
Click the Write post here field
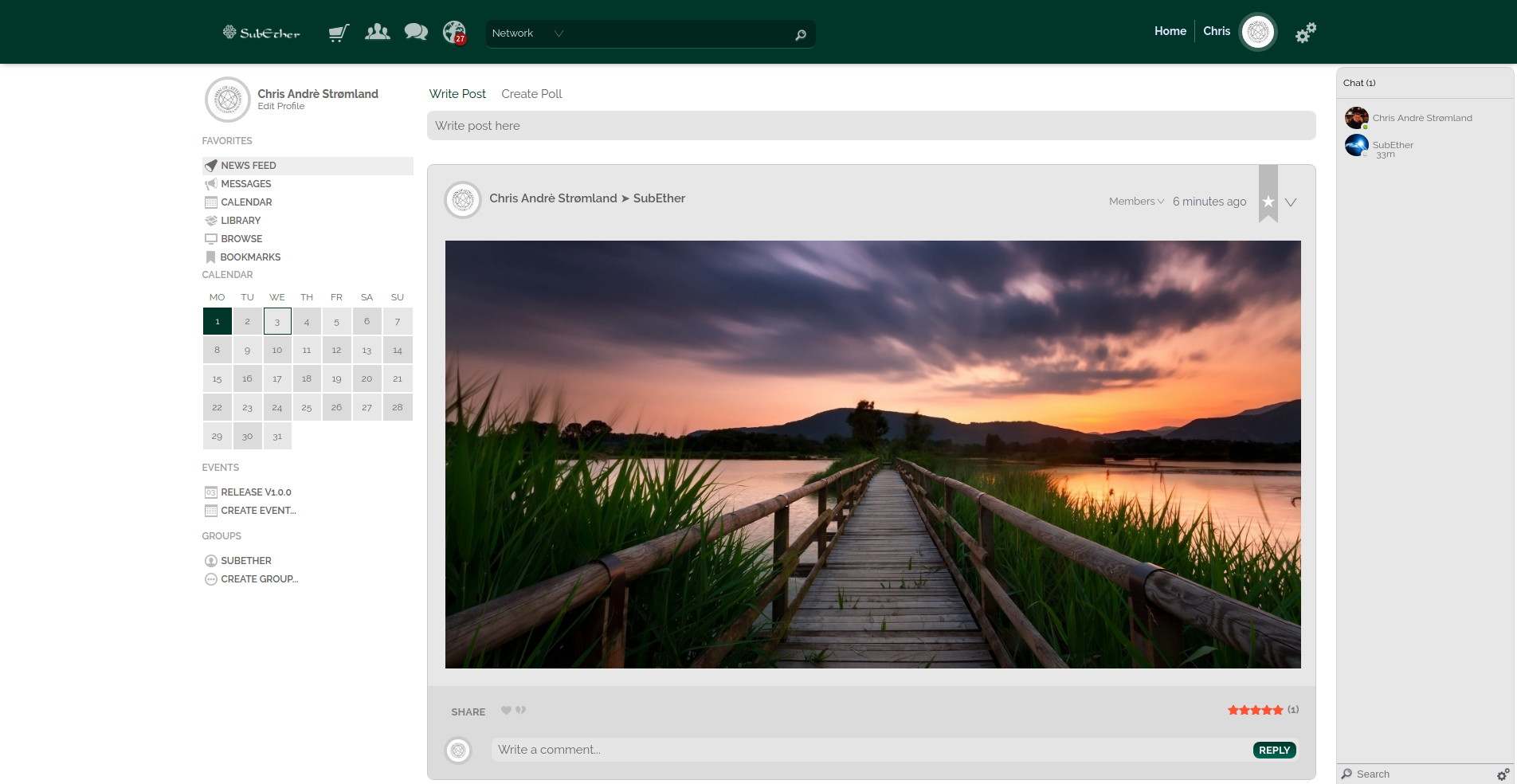871,126
